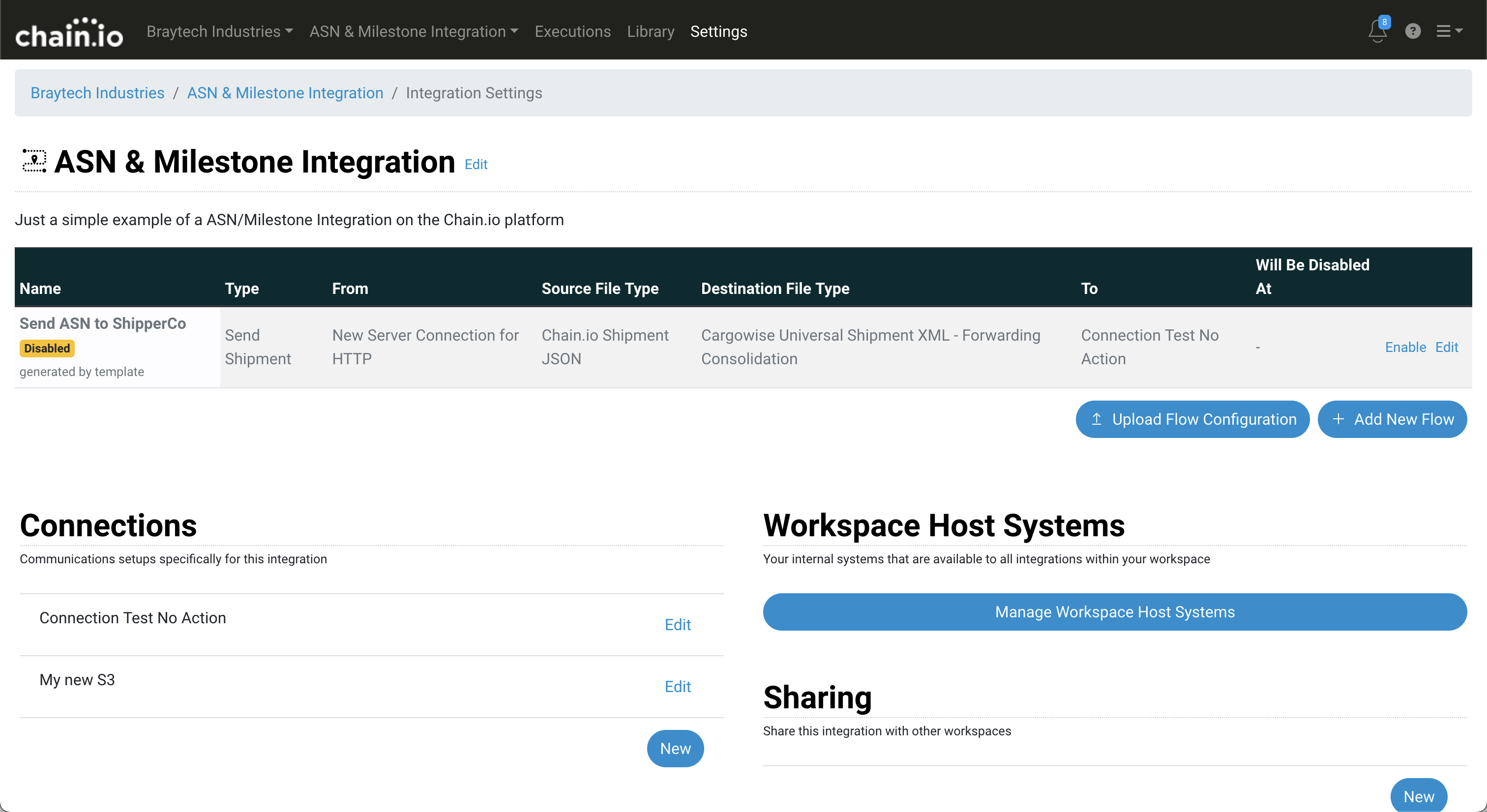Create a New sharing entry
The image size is (1487, 812).
(x=1418, y=796)
